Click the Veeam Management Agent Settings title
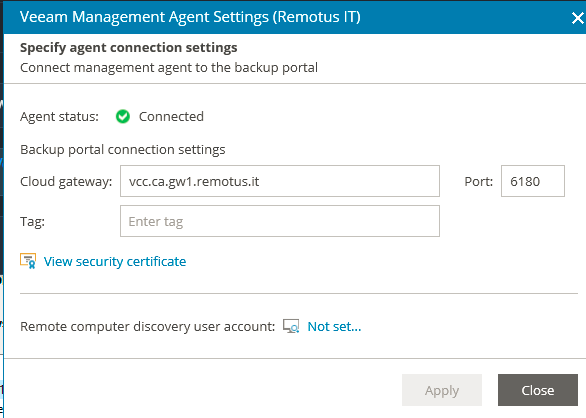Image resolution: width=586 pixels, height=418 pixels. pyautogui.click(x=190, y=17)
